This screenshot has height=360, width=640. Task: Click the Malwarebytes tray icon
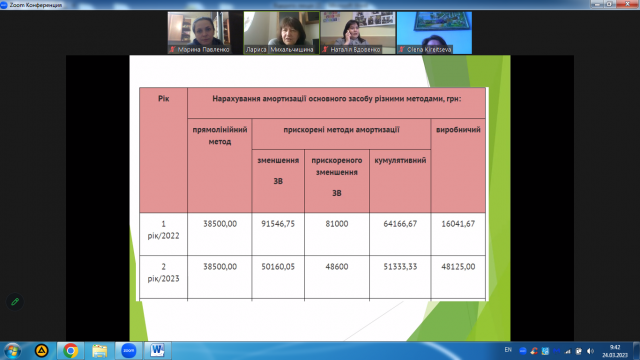point(556,351)
